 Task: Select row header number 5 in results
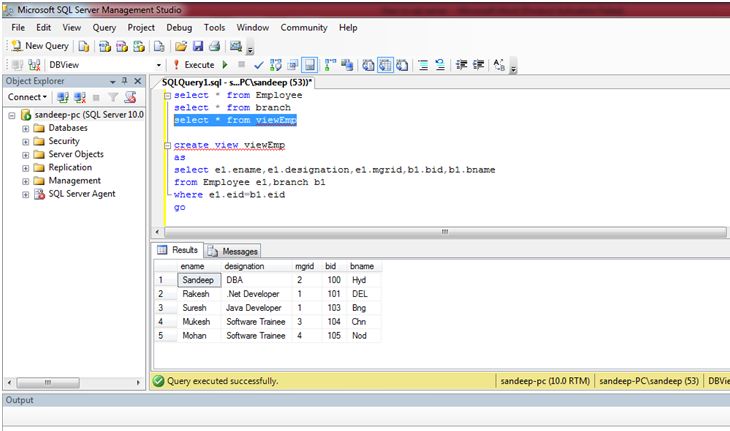165,336
